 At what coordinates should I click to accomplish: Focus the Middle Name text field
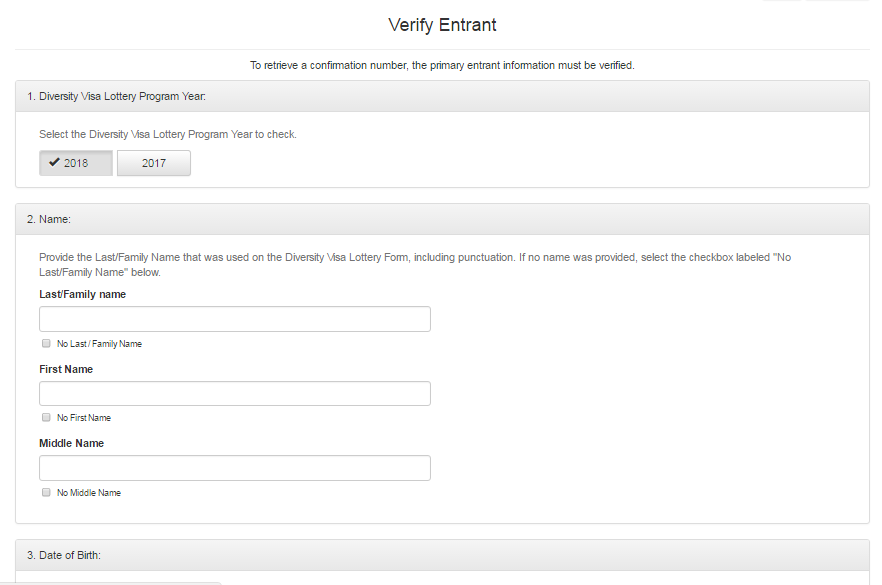(x=235, y=468)
